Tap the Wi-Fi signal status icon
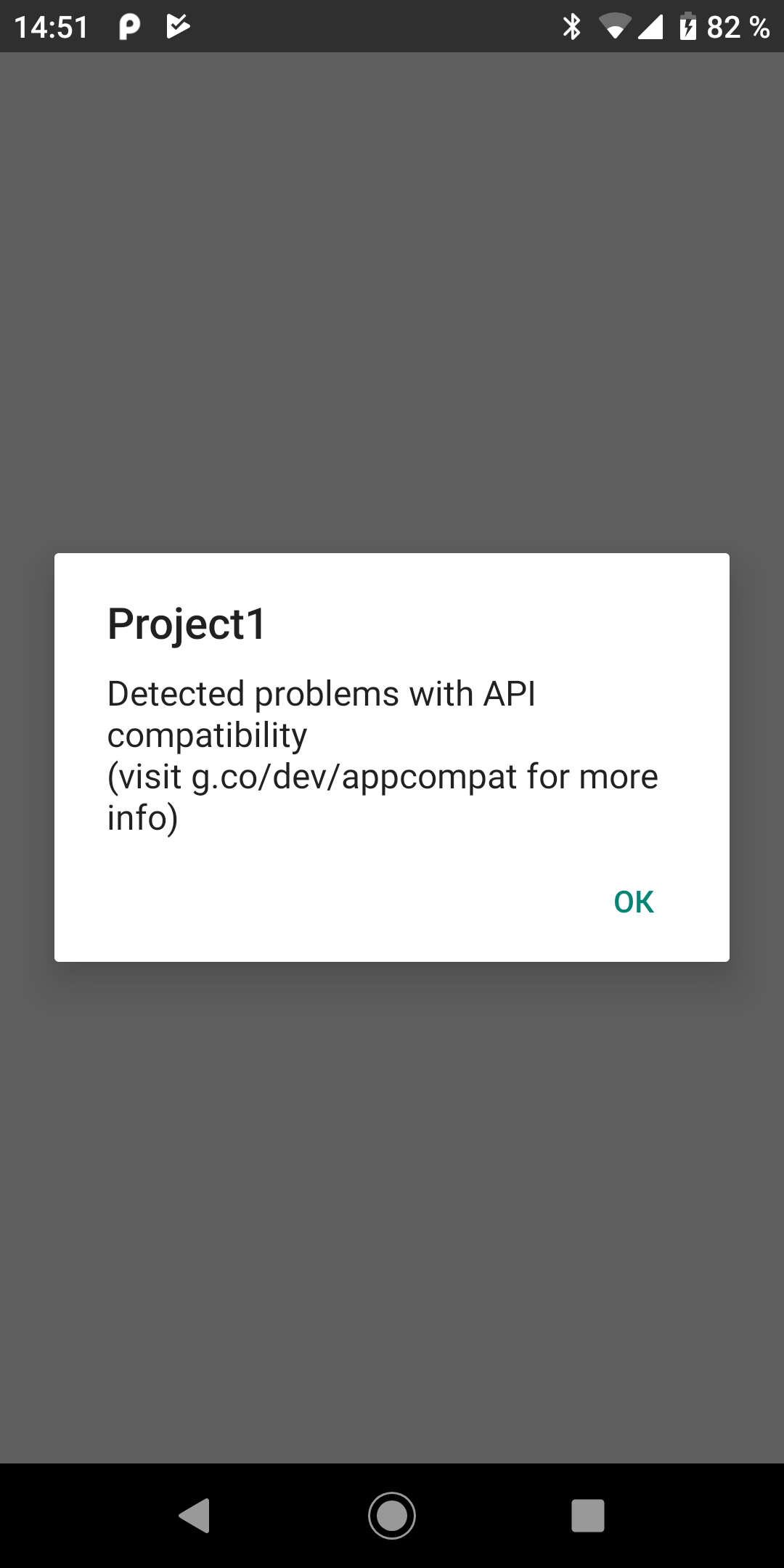This screenshot has width=784, height=1568. [614, 27]
